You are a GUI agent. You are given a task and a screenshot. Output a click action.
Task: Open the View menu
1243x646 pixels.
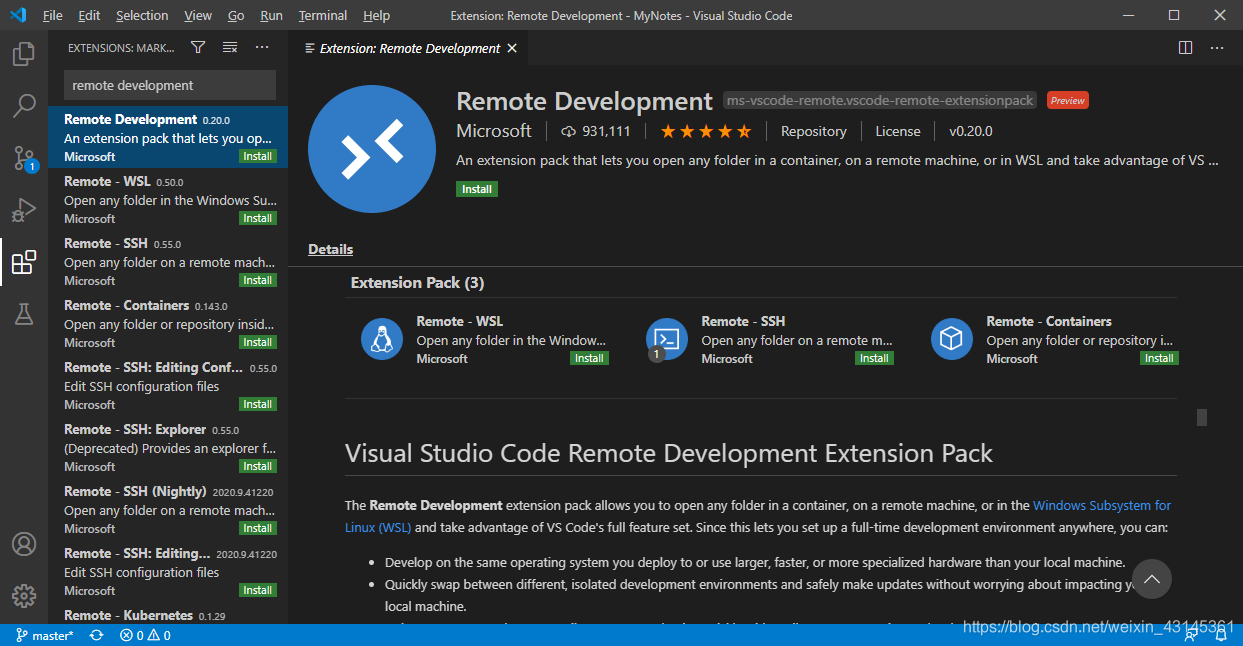198,15
